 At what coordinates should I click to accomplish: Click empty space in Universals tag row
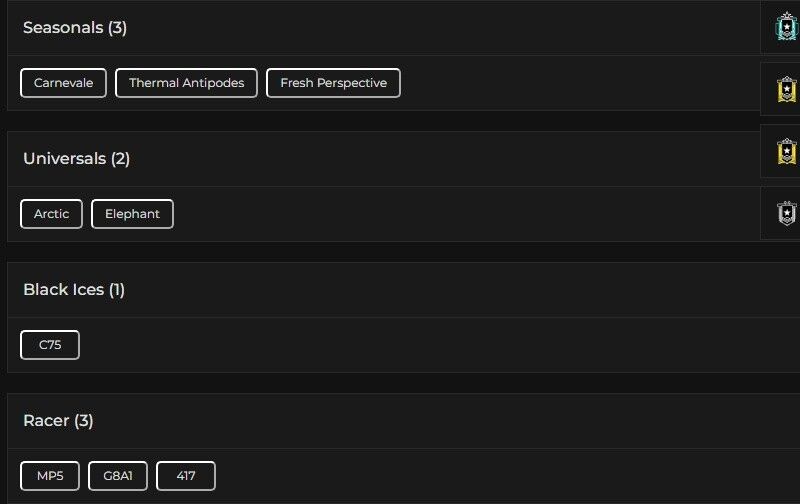pyautogui.click(x=450, y=214)
